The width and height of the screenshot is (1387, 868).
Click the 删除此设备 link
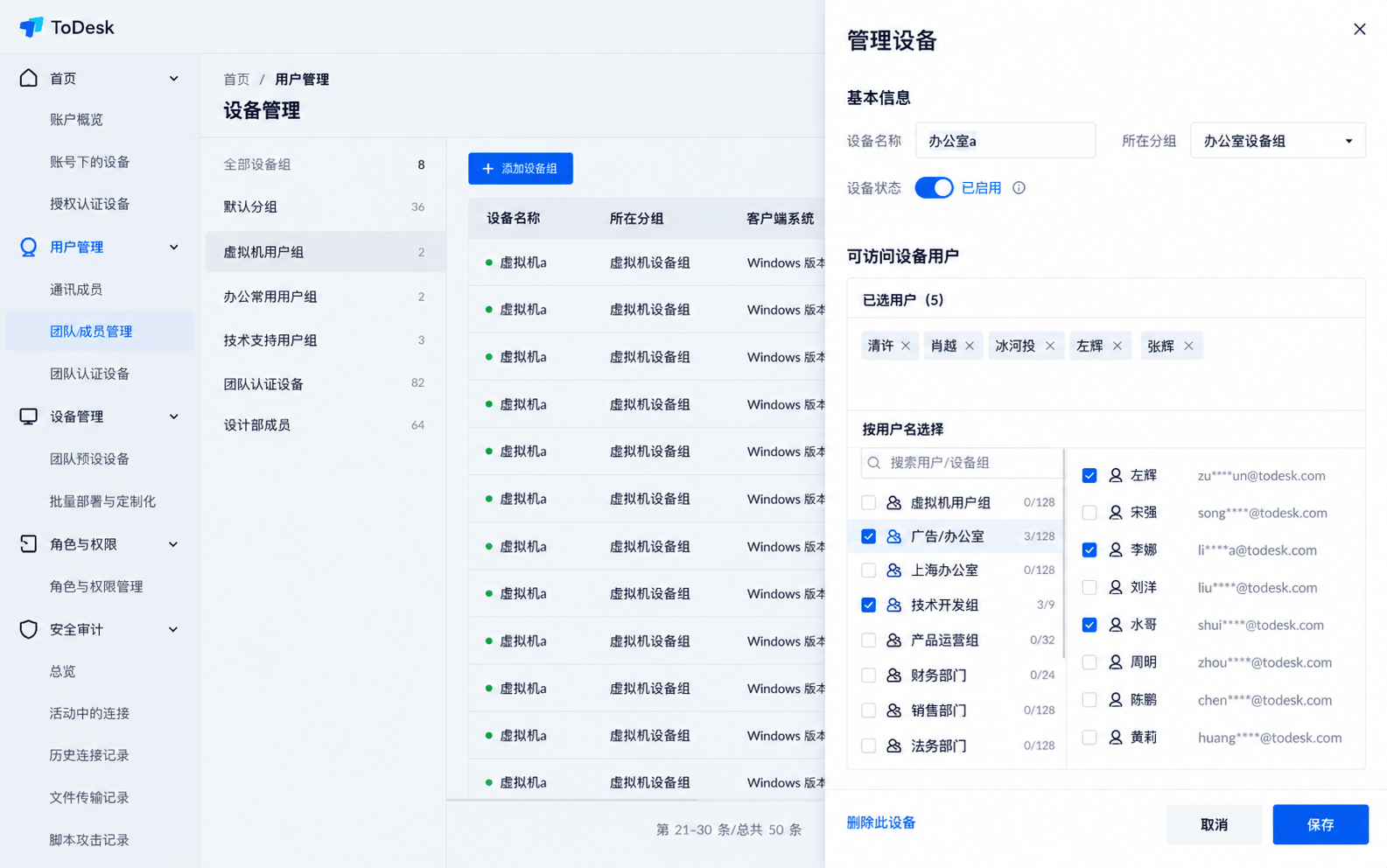pos(881,822)
